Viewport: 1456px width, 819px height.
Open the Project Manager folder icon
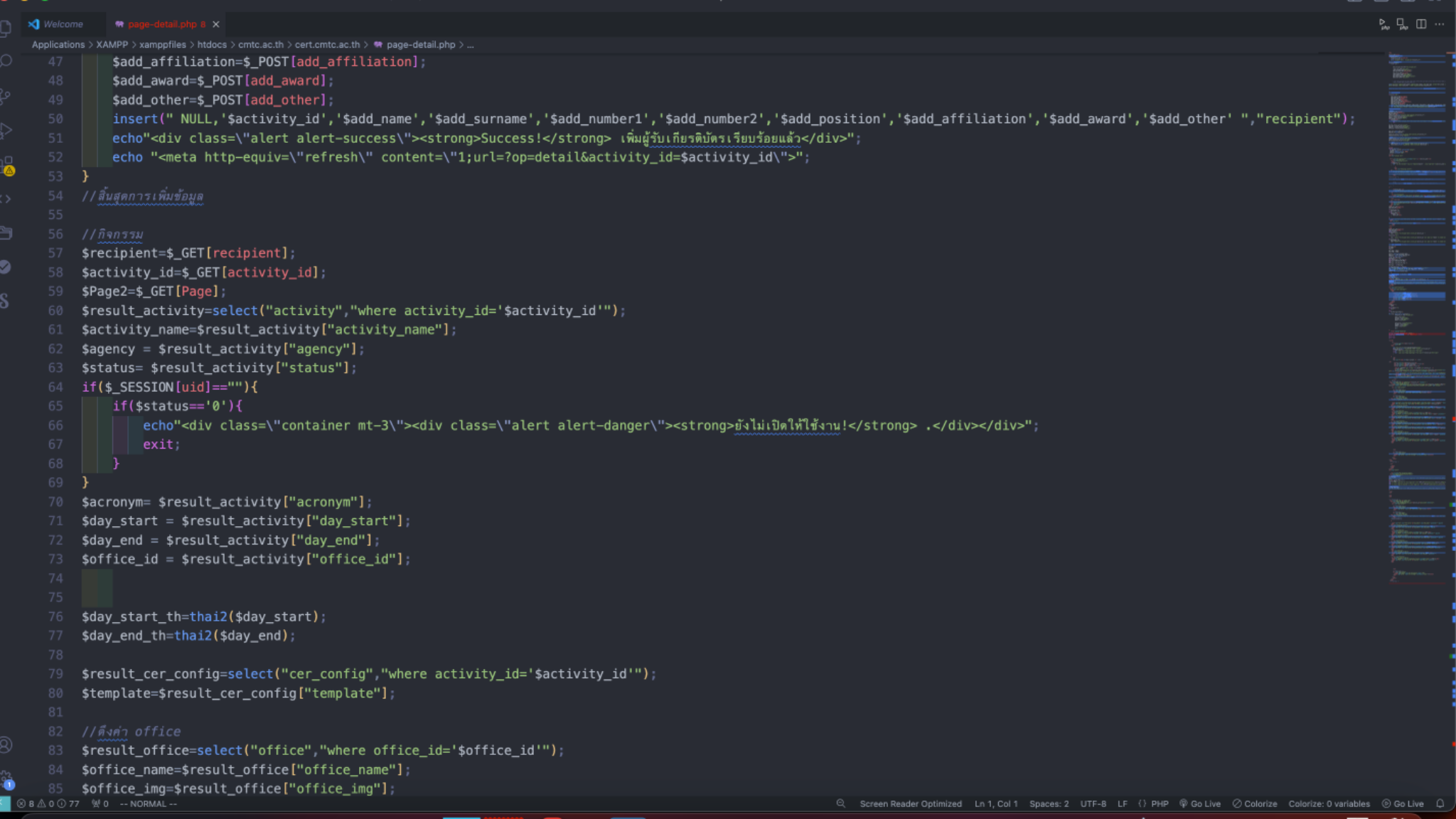coord(6,232)
